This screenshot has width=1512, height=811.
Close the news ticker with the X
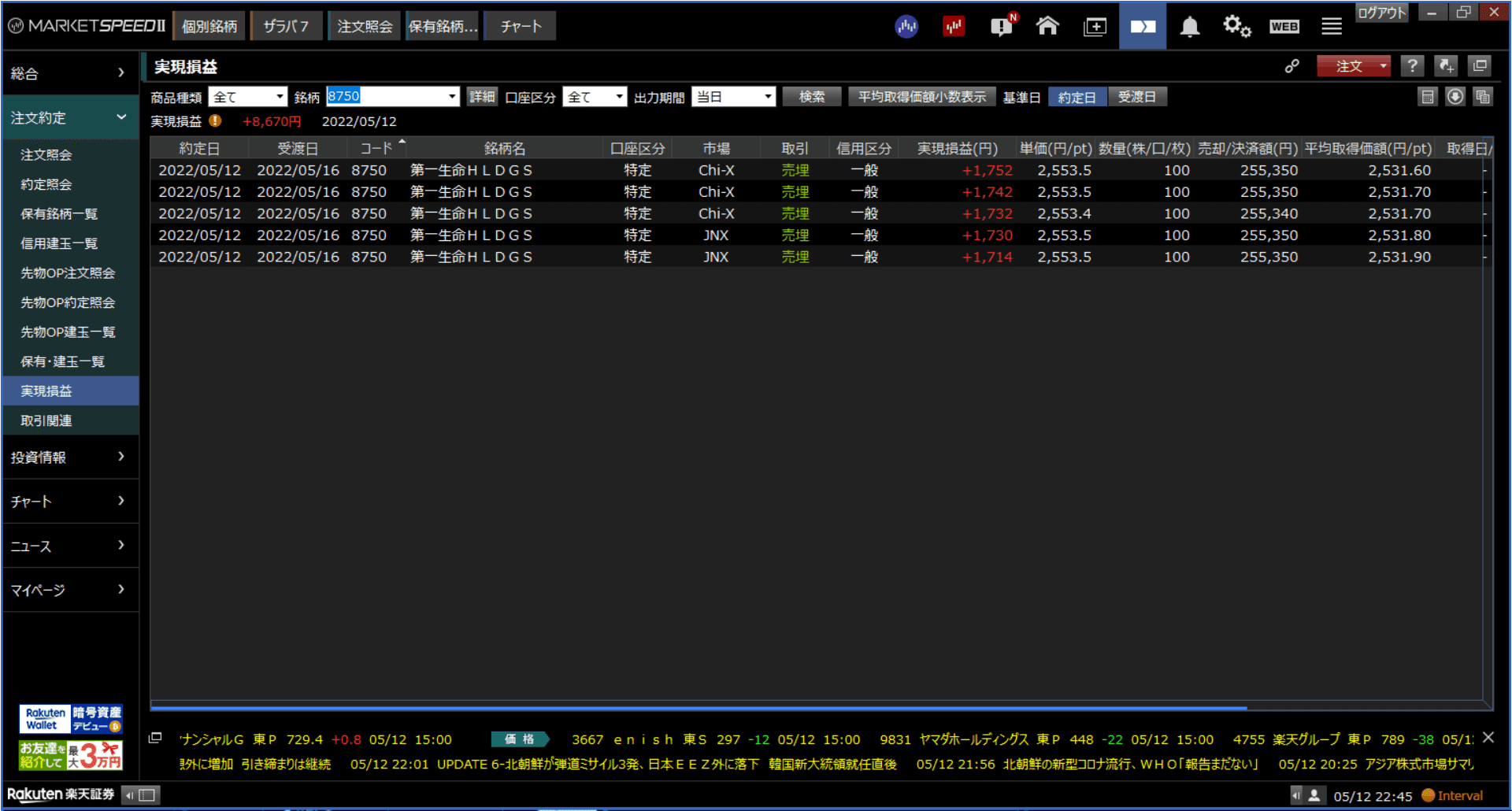click(1488, 738)
